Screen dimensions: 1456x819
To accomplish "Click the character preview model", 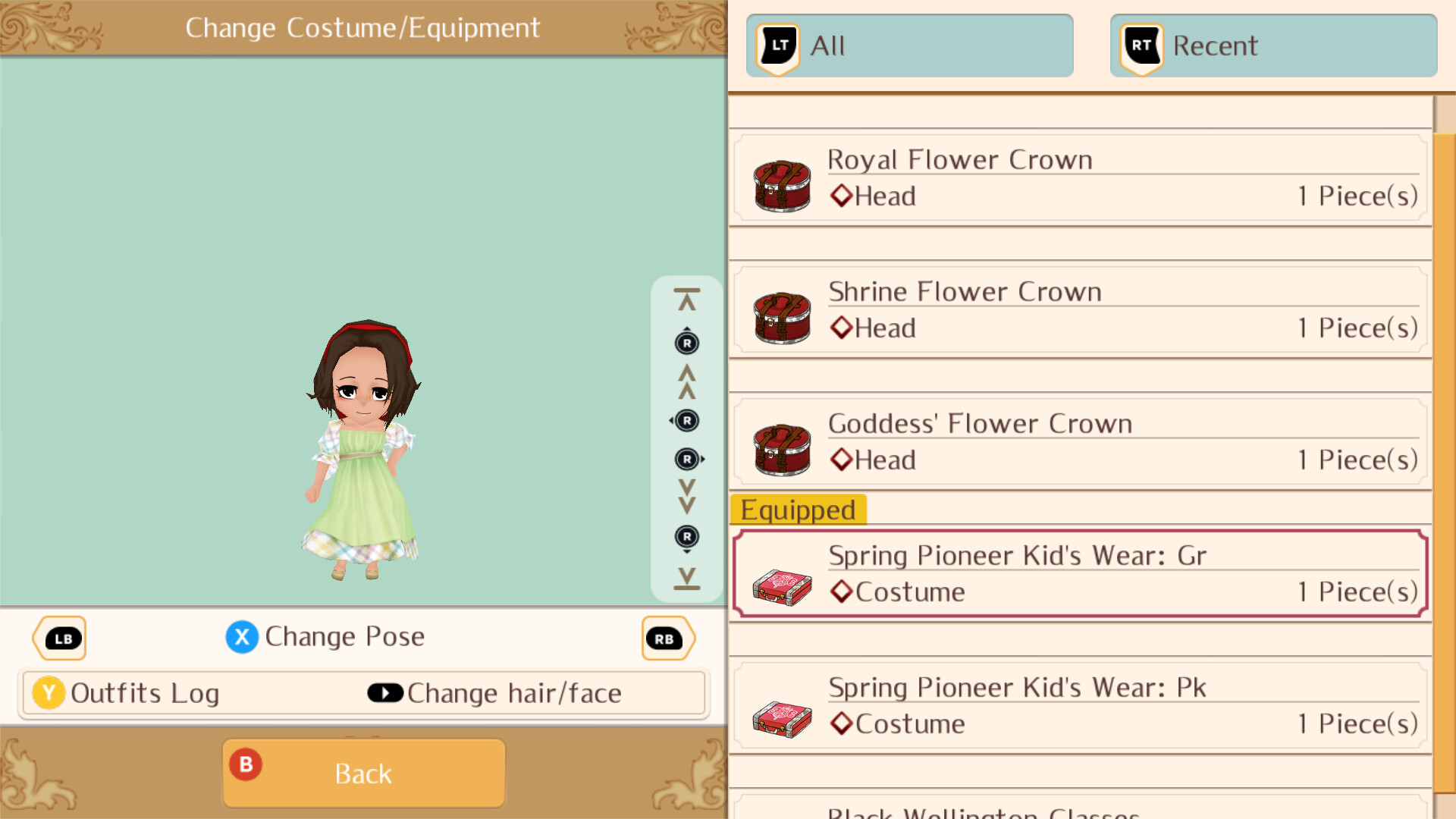I will (x=362, y=450).
